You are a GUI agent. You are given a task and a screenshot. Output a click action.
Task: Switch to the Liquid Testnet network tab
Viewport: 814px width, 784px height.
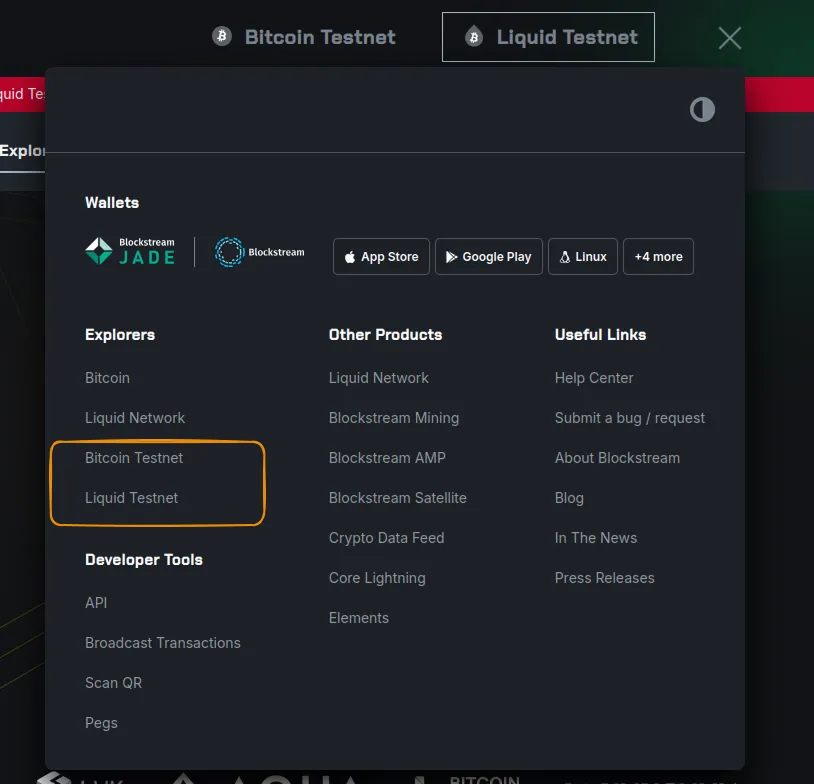(x=548, y=36)
